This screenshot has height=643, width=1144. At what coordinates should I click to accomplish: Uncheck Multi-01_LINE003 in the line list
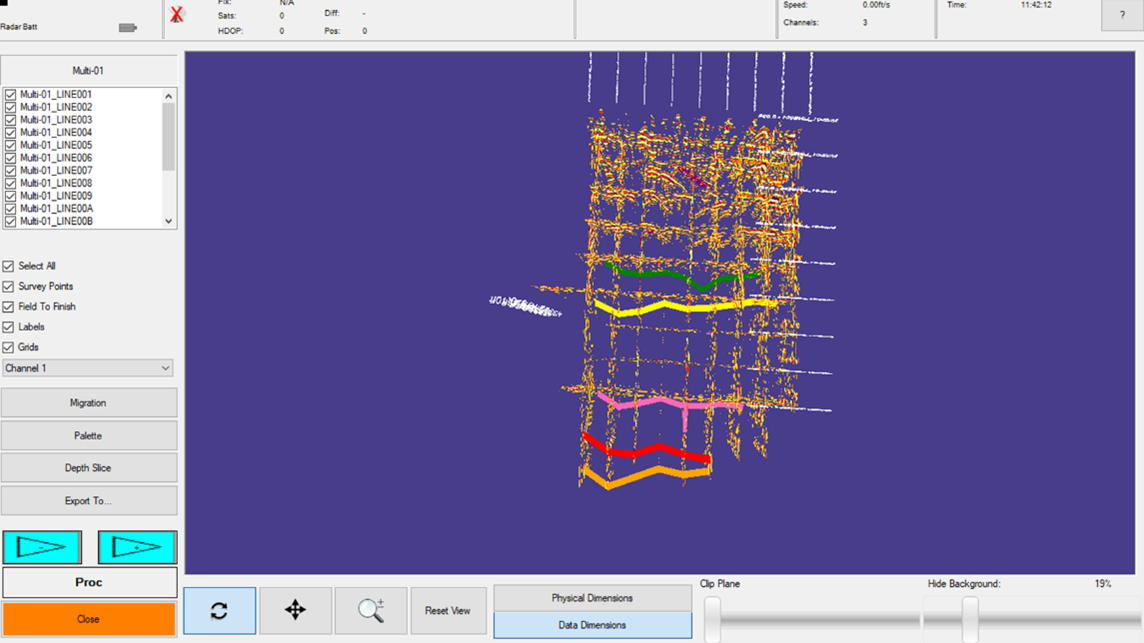point(11,120)
